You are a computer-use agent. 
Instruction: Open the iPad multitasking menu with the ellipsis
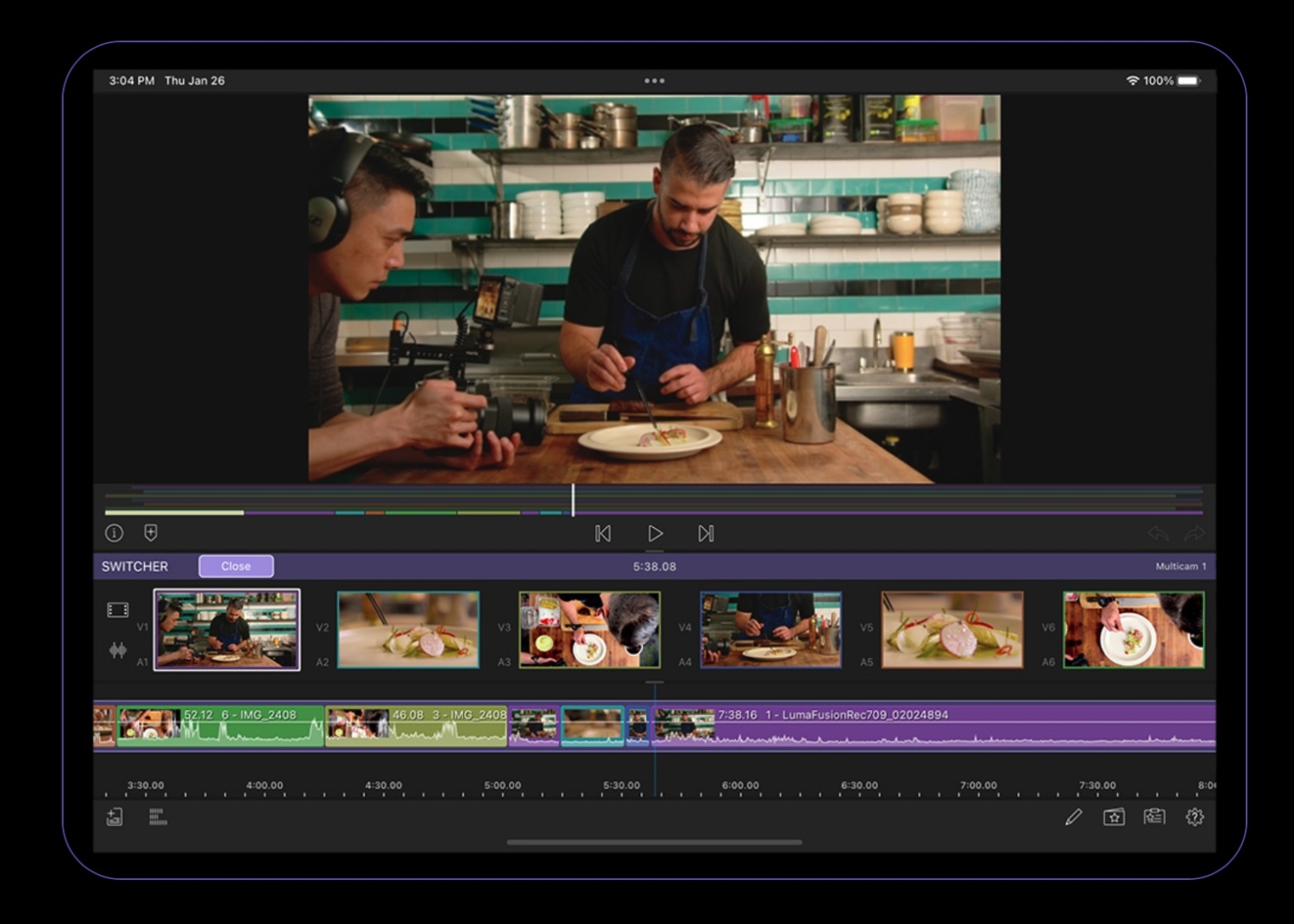[655, 80]
